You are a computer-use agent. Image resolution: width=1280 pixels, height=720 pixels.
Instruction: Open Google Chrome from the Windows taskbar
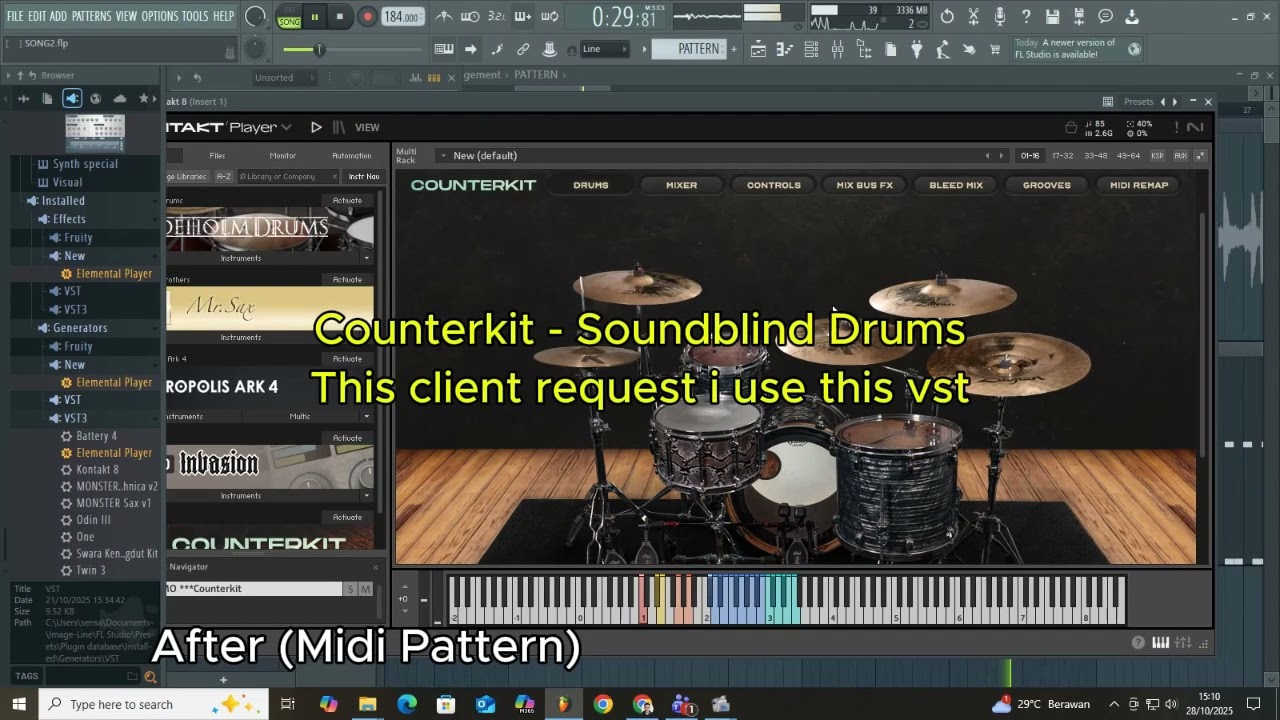tap(603, 704)
